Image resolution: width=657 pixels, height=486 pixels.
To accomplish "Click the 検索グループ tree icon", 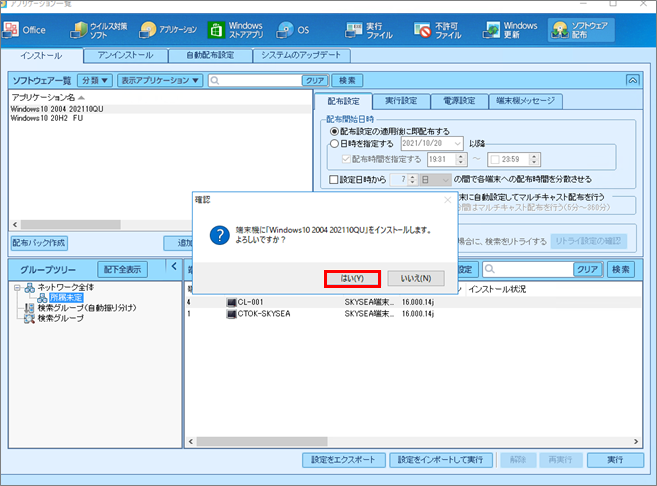I will (x=30, y=318).
